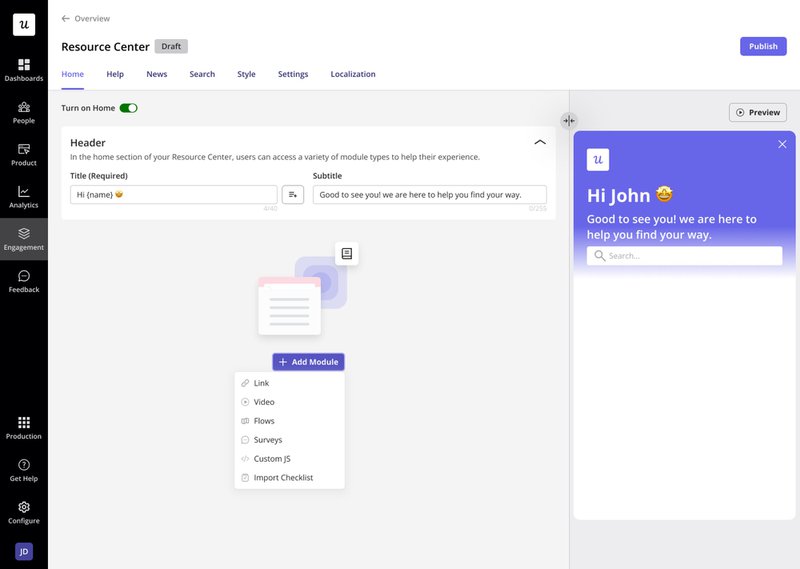Viewport: 800px width, 569px height.
Task: Click the Preview button
Action: [x=758, y=112]
